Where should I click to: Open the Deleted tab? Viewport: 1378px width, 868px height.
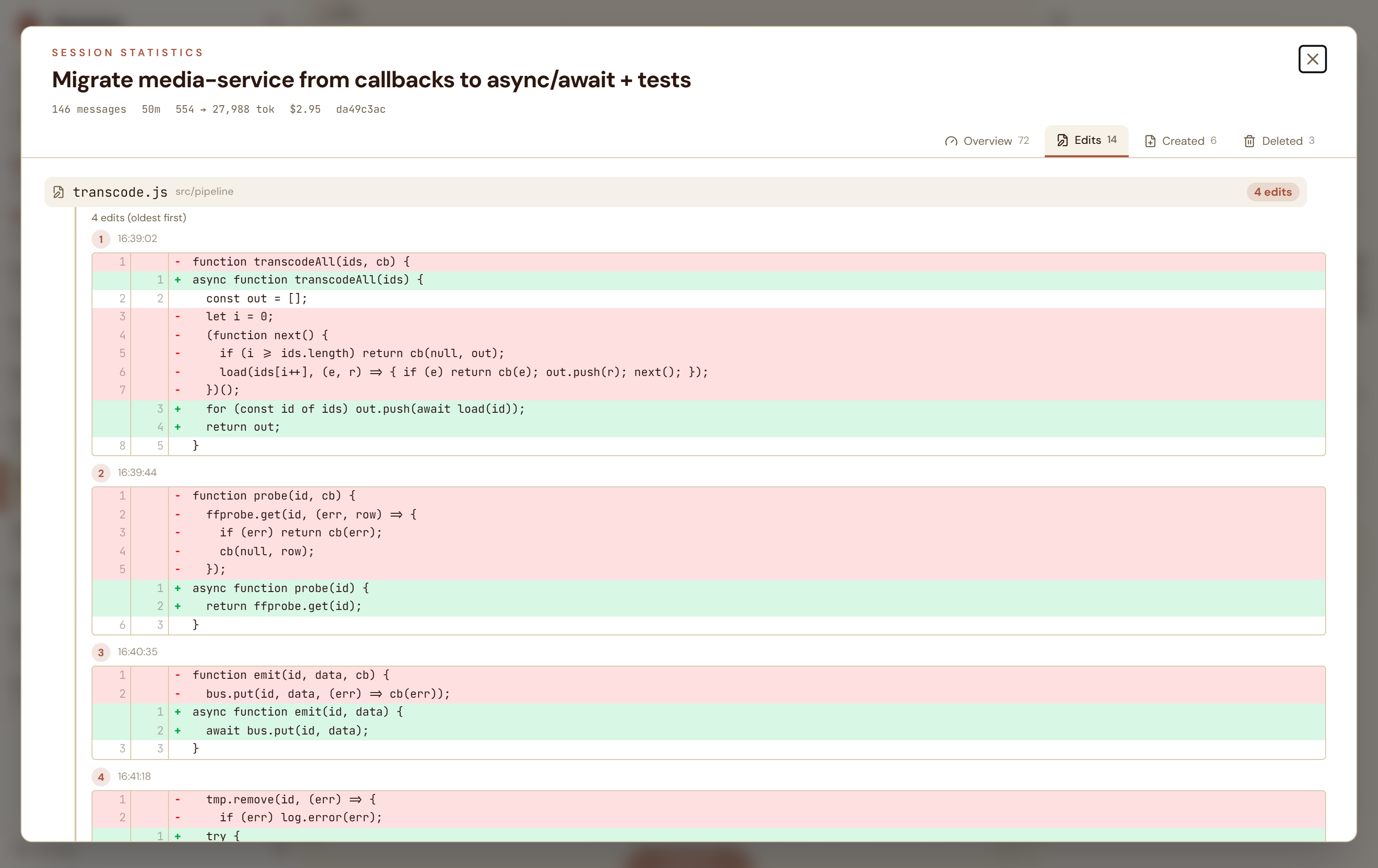[x=1278, y=141]
